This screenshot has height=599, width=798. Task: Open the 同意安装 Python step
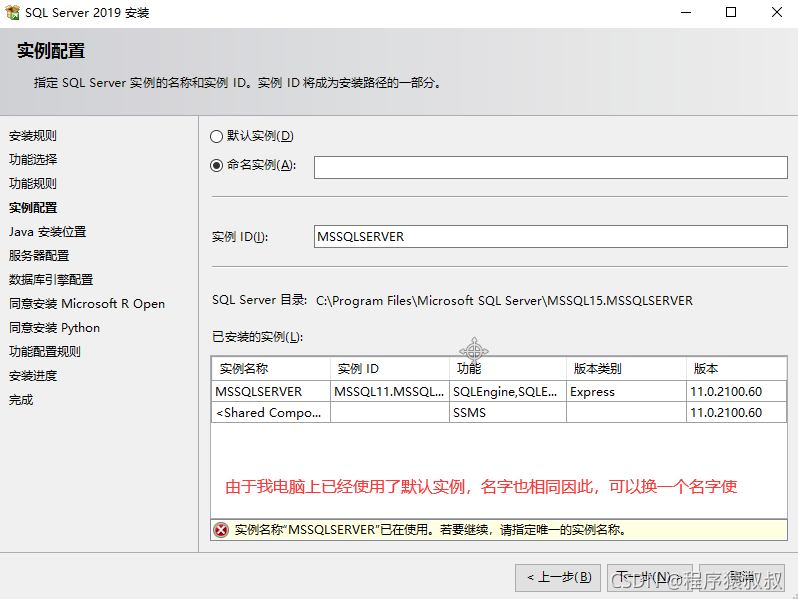(54, 328)
